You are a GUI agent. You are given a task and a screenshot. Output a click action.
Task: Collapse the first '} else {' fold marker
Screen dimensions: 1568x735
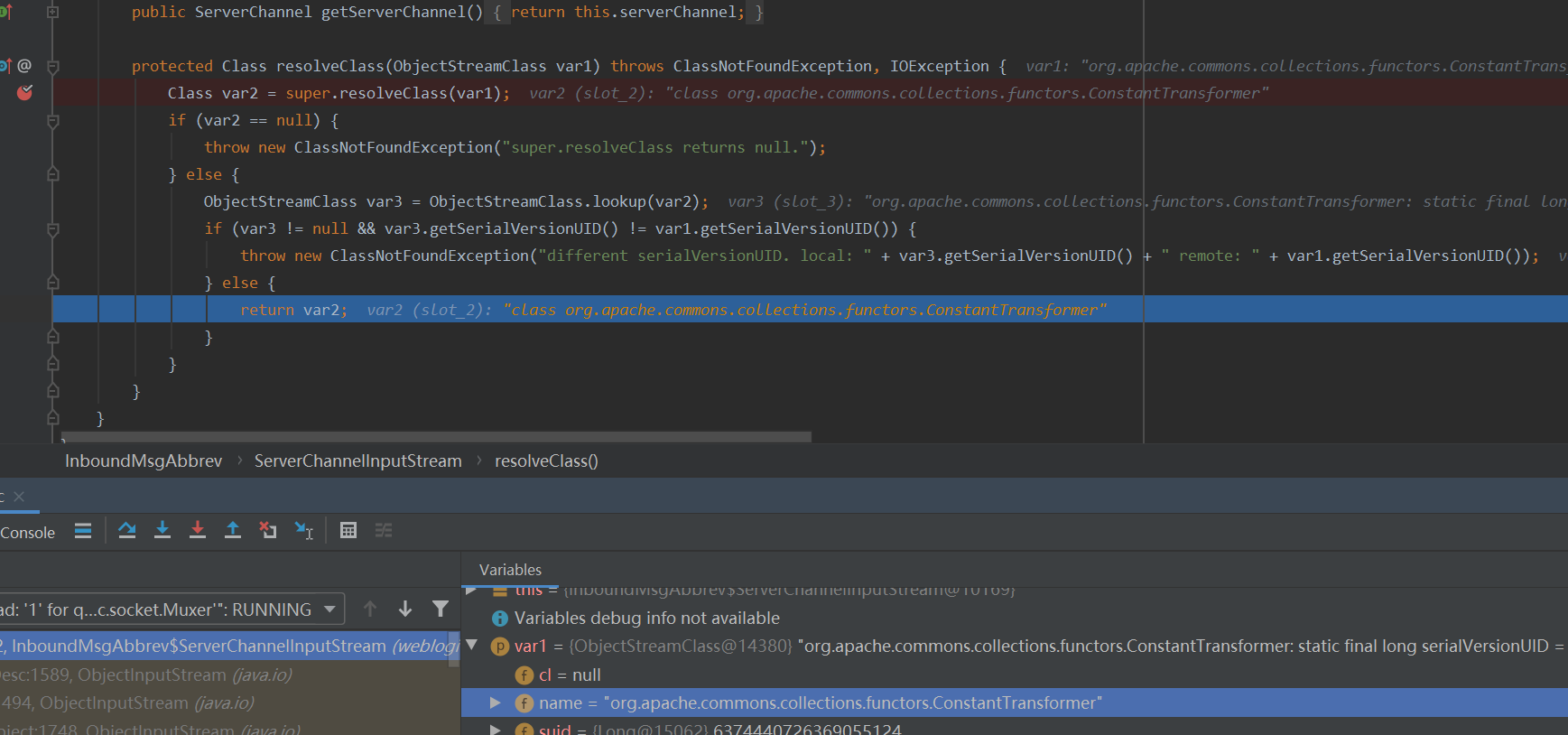point(52,173)
